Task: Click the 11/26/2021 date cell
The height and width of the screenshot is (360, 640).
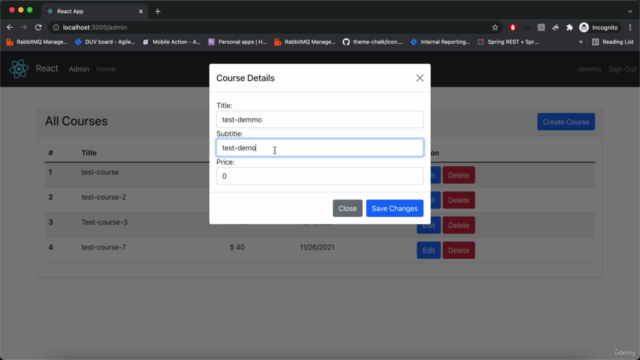Action: 317,247
